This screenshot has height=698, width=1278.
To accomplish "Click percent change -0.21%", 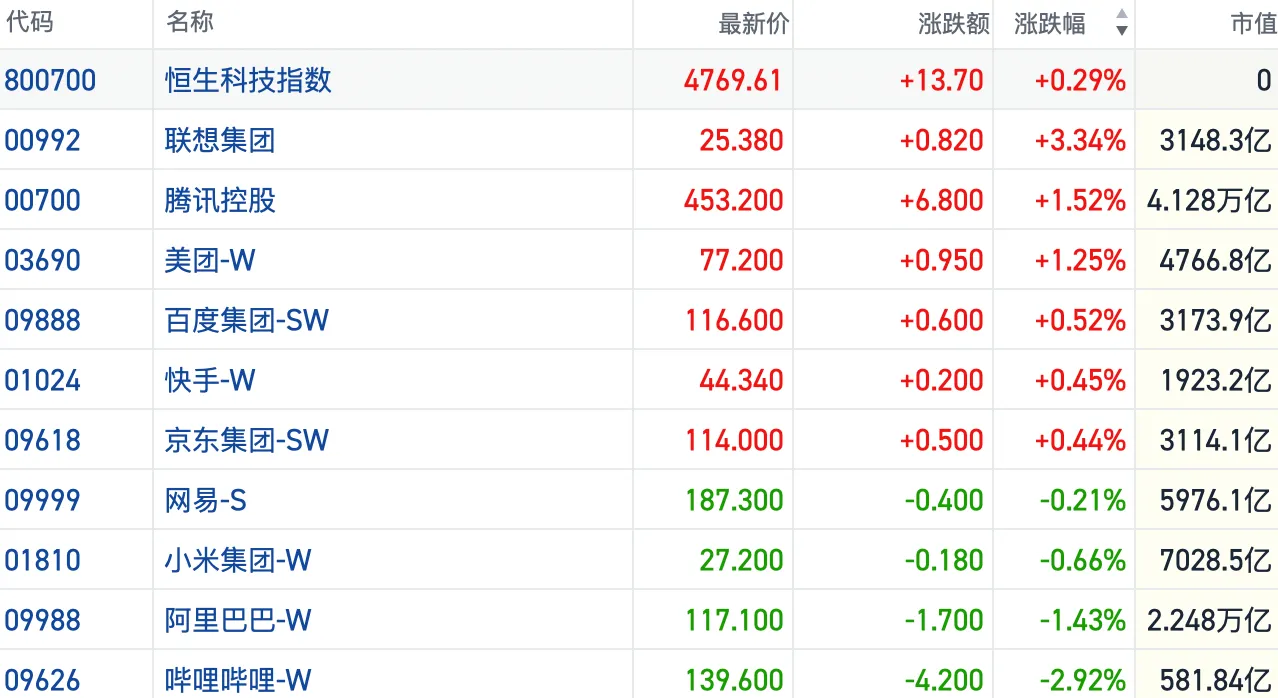I will [1083, 500].
